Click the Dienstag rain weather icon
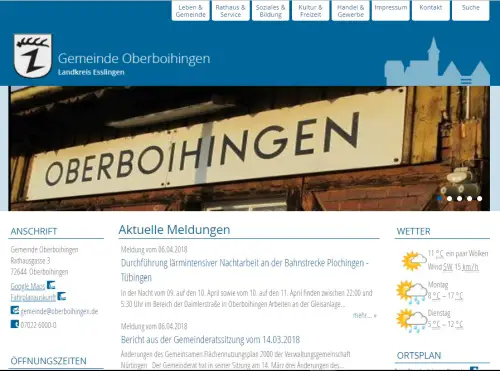The width and height of the screenshot is (500, 371). (411, 321)
